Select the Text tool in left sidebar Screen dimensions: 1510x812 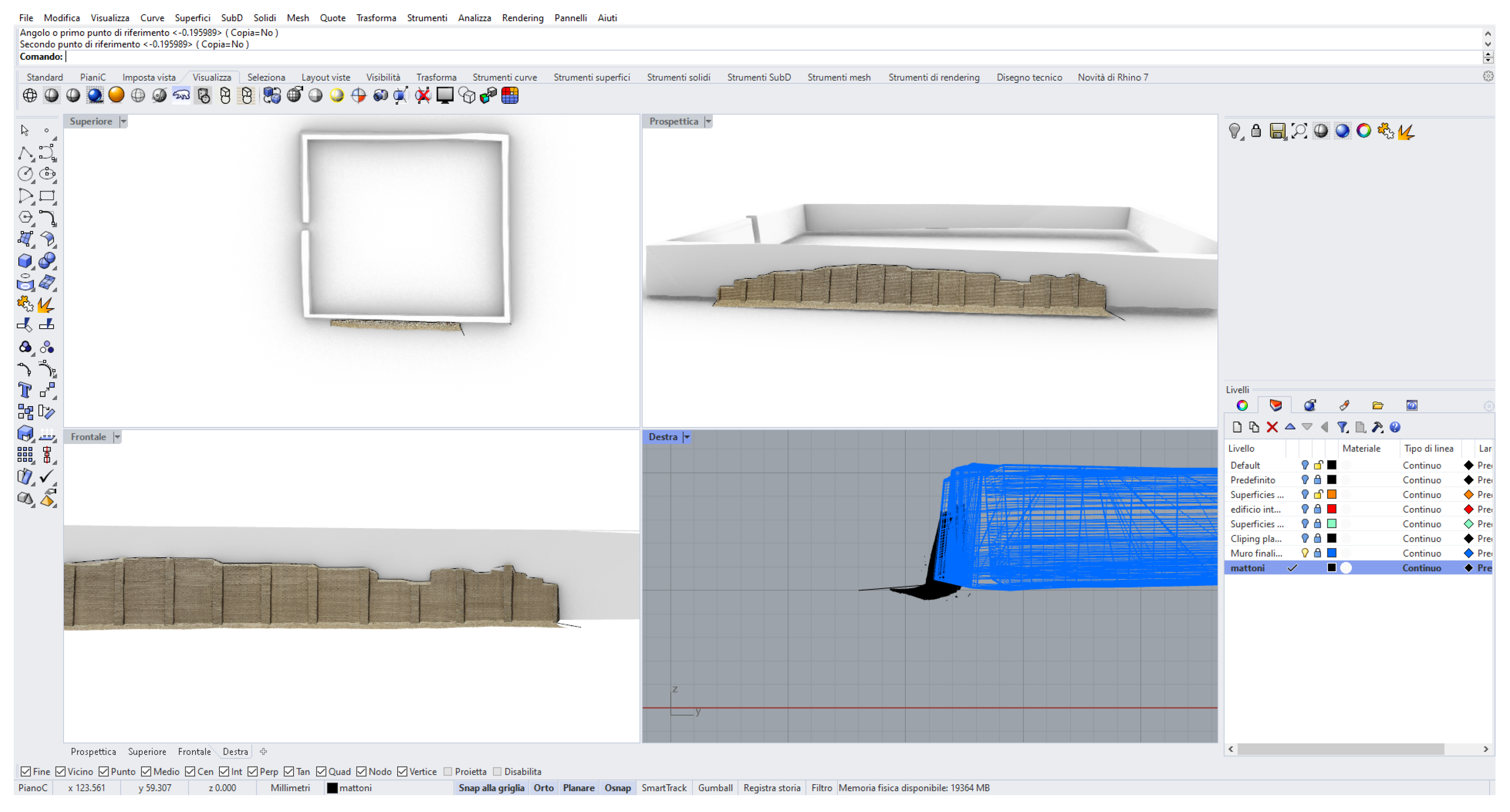coord(25,390)
